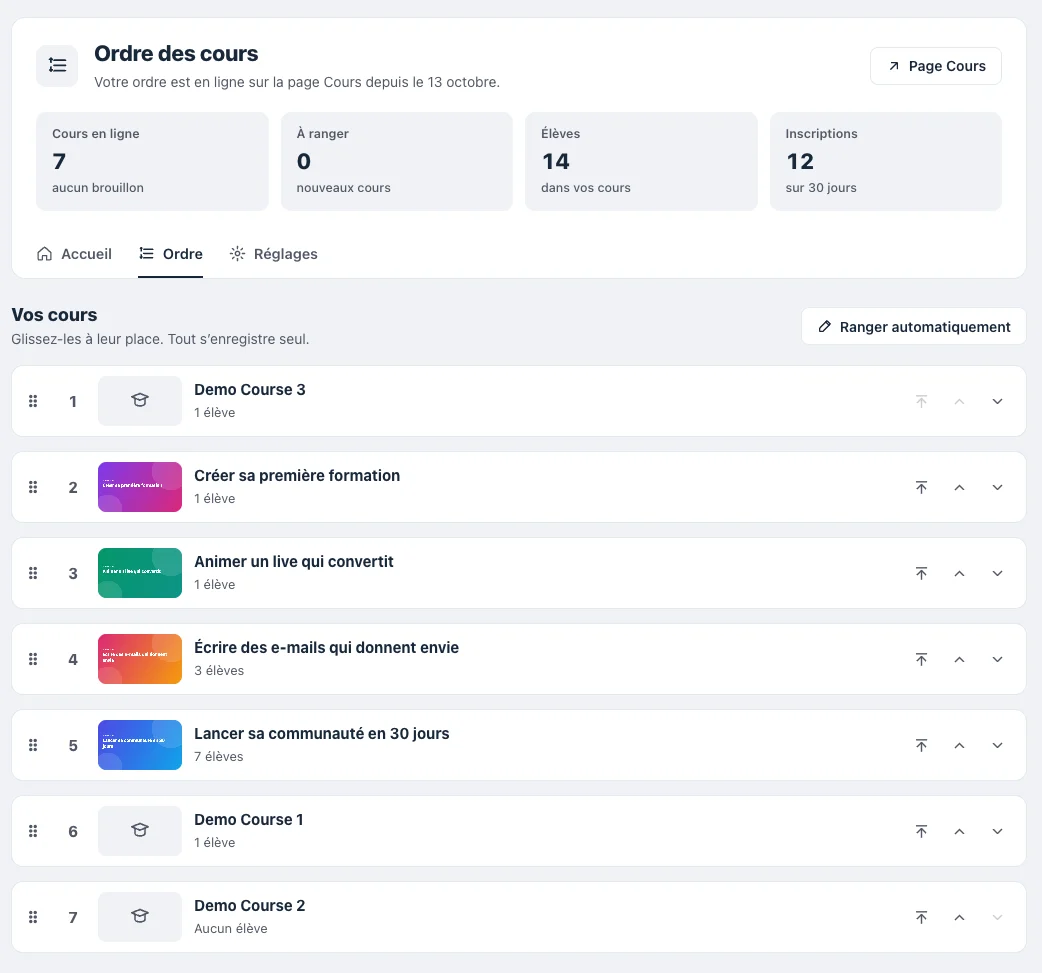
Task: Move Créer sa première formation up one
Action: click(959, 487)
